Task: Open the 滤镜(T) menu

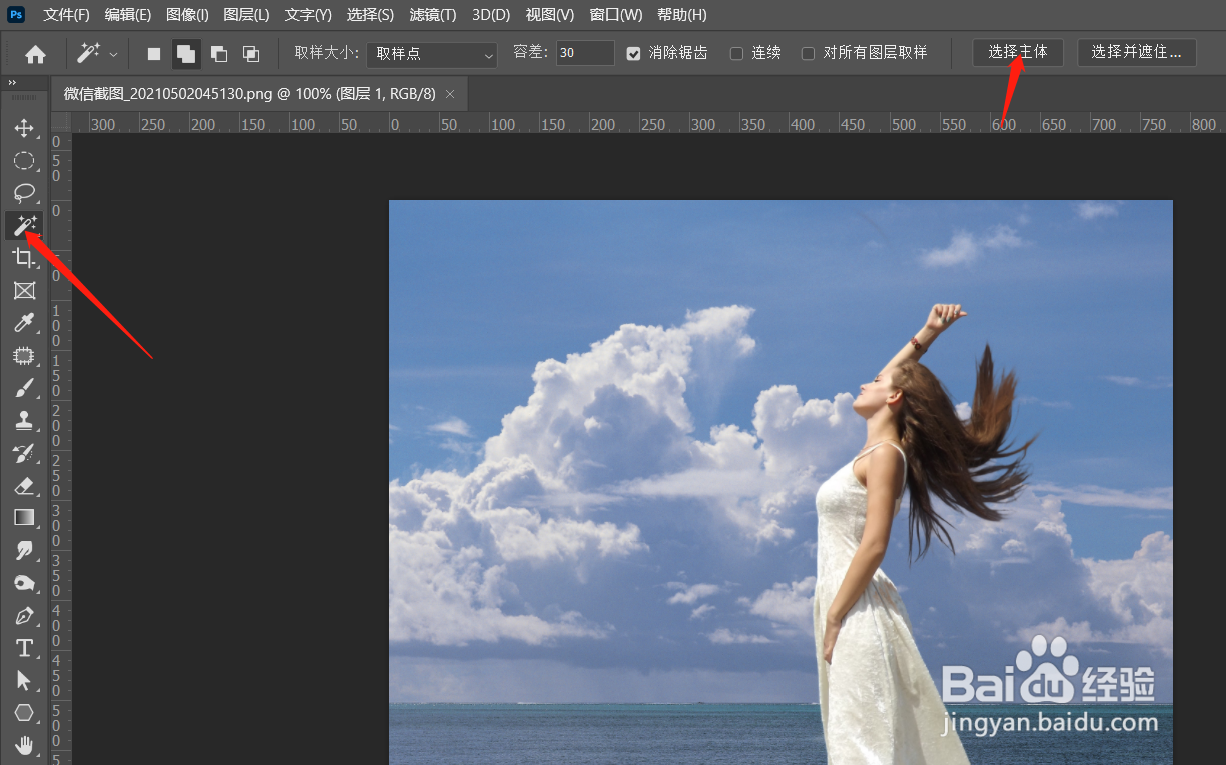Action: point(433,15)
